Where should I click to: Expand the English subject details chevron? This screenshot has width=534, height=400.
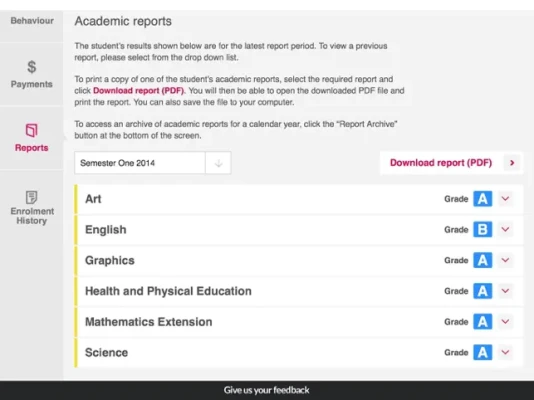click(505, 229)
